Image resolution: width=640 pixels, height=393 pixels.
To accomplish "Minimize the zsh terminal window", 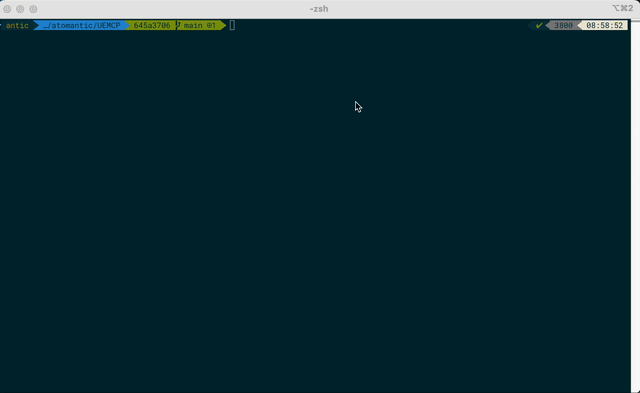I will 20,9.
